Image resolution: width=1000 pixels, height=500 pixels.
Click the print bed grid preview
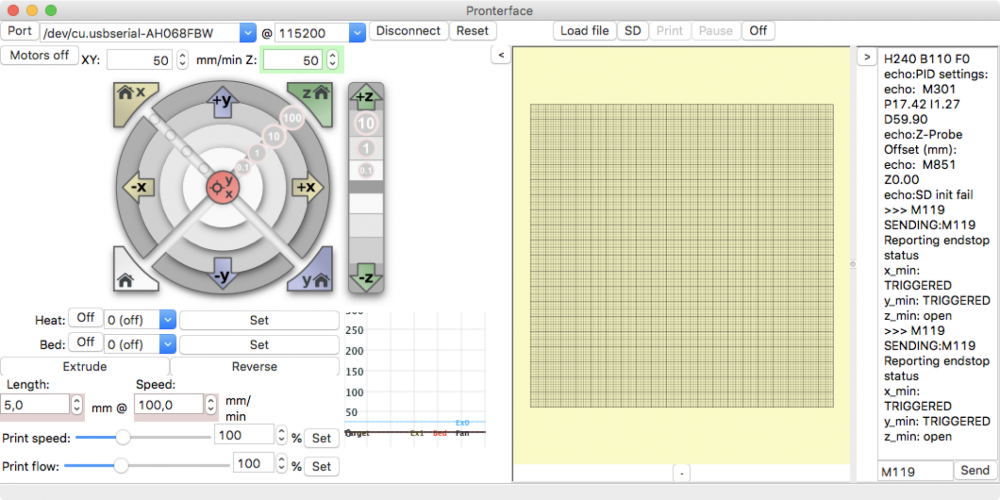pos(682,255)
